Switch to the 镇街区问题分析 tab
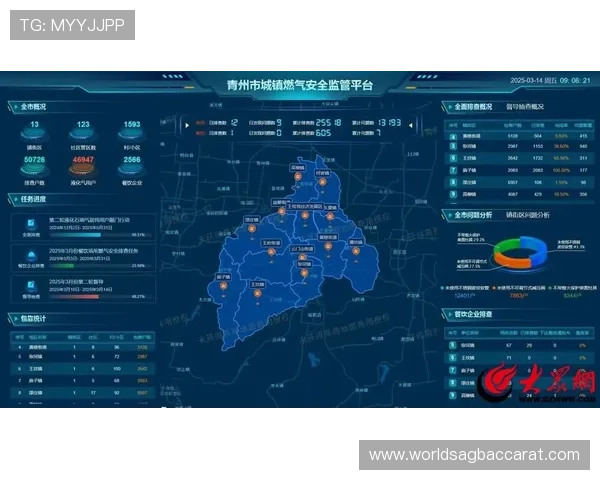Image resolution: width=600 pixels, height=480 pixels. (x=528, y=215)
